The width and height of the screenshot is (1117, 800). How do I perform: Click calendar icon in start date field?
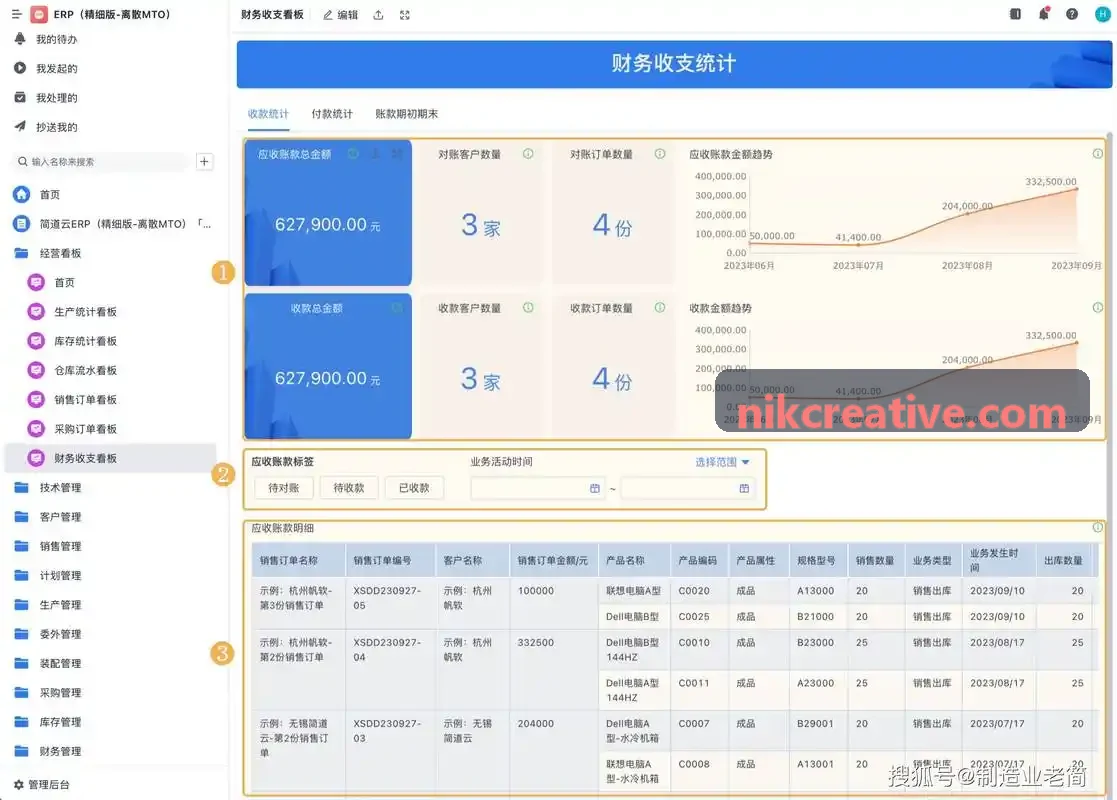(x=595, y=488)
